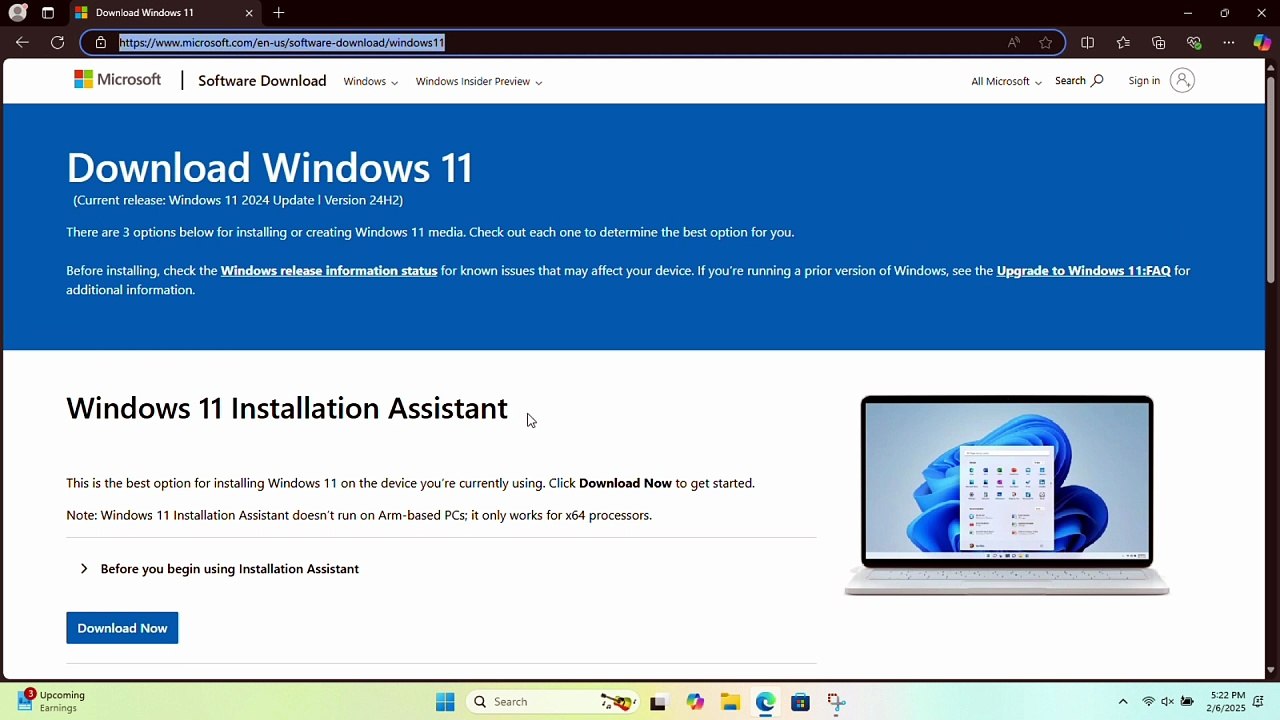The height and width of the screenshot is (720, 1280).
Task: Open File Explorer from taskbar
Action: pyautogui.click(x=730, y=702)
